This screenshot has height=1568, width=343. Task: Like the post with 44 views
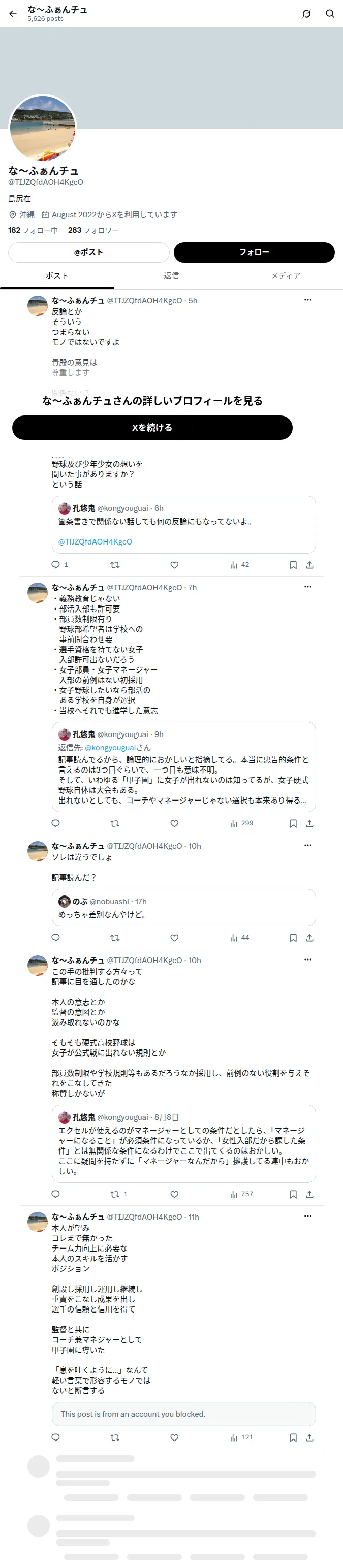coord(174,938)
